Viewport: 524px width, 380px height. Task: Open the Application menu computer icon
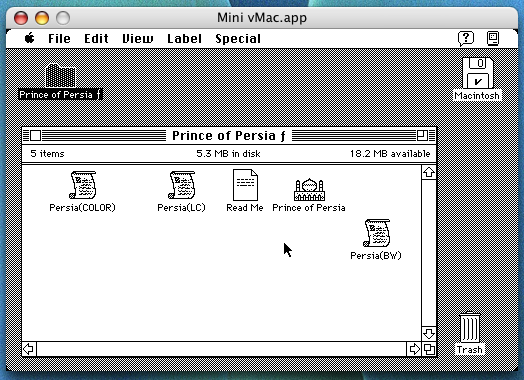(x=493, y=38)
